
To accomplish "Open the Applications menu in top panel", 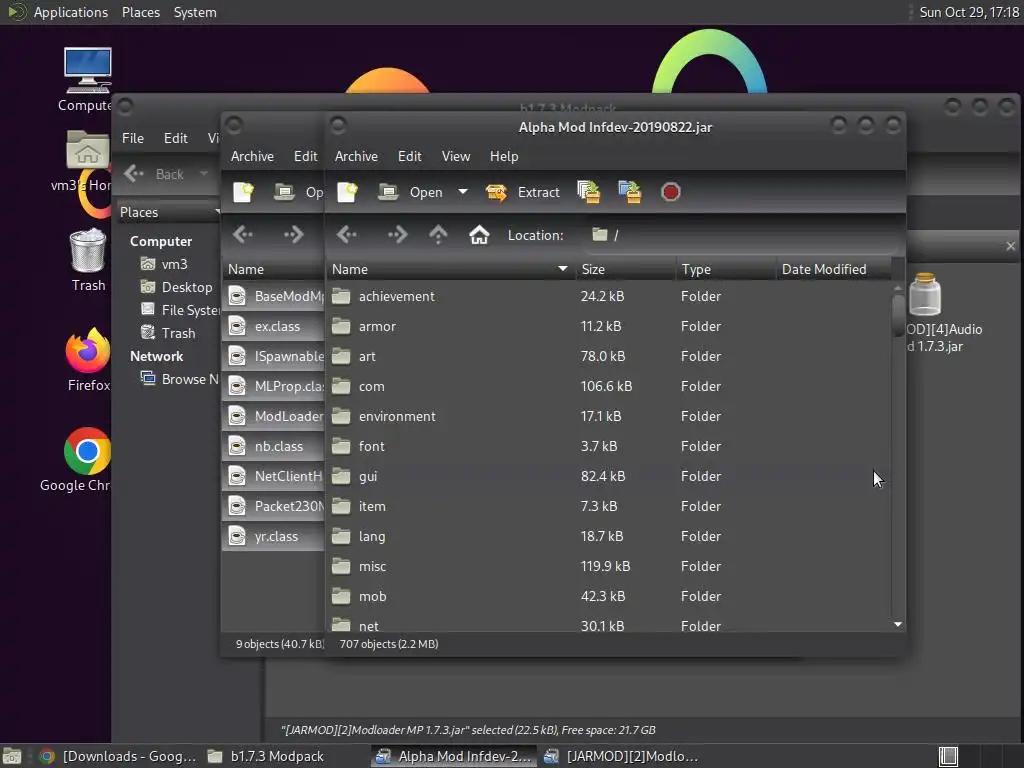I will point(71,12).
